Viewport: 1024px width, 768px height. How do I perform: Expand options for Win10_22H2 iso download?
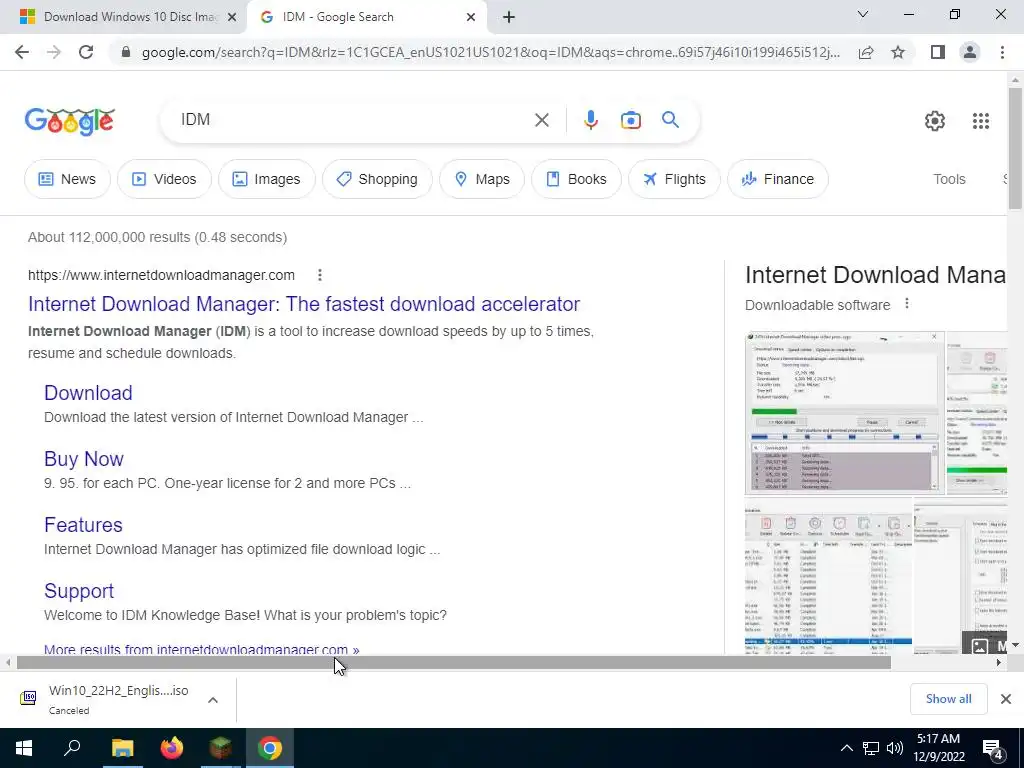click(x=212, y=699)
